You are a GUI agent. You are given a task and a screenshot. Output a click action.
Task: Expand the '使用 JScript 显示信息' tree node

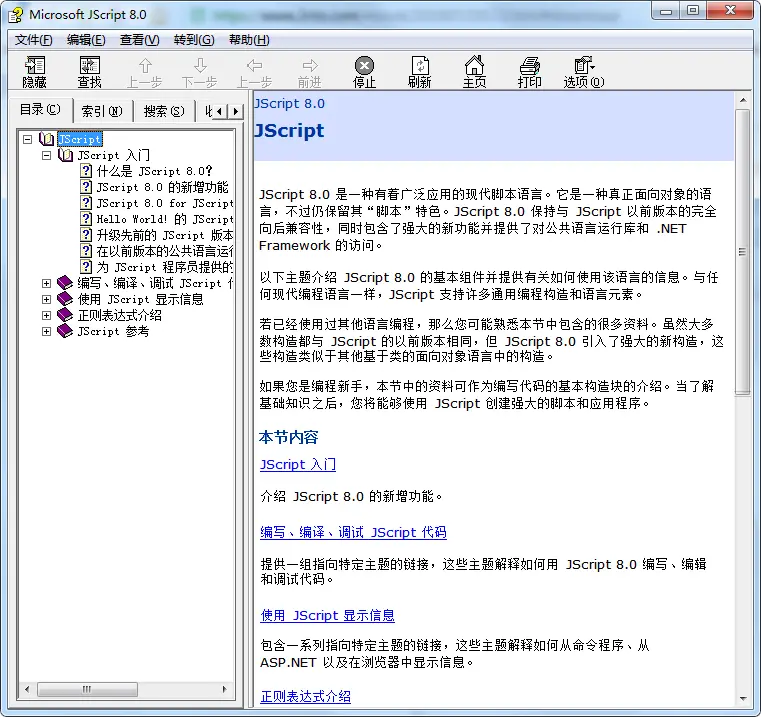pos(46,299)
